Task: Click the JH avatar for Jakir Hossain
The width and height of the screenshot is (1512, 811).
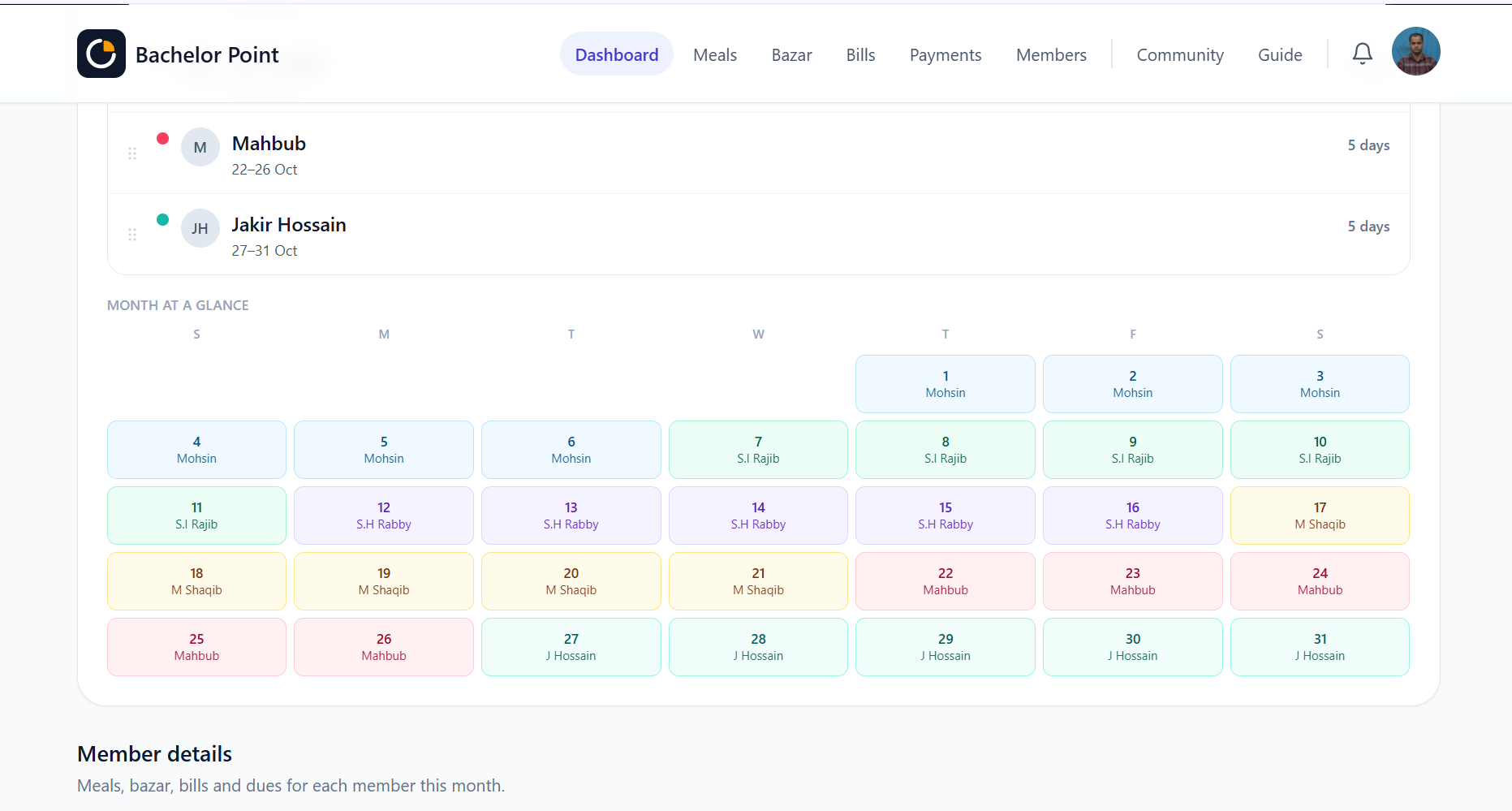Action: click(x=200, y=228)
